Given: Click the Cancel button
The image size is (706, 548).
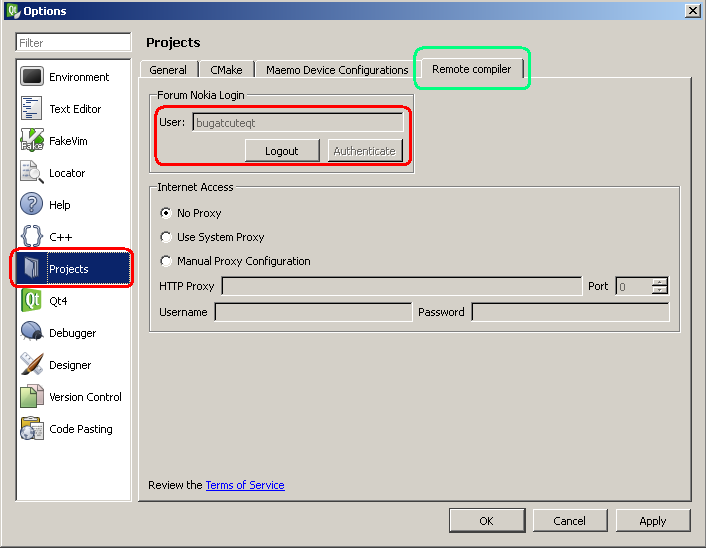Looking at the screenshot, I should (x=570, y=521).
